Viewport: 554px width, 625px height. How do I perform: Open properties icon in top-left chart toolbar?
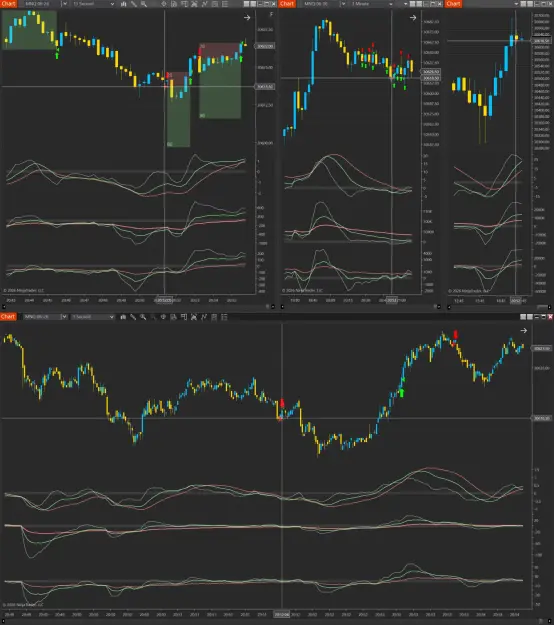point(225,4)
